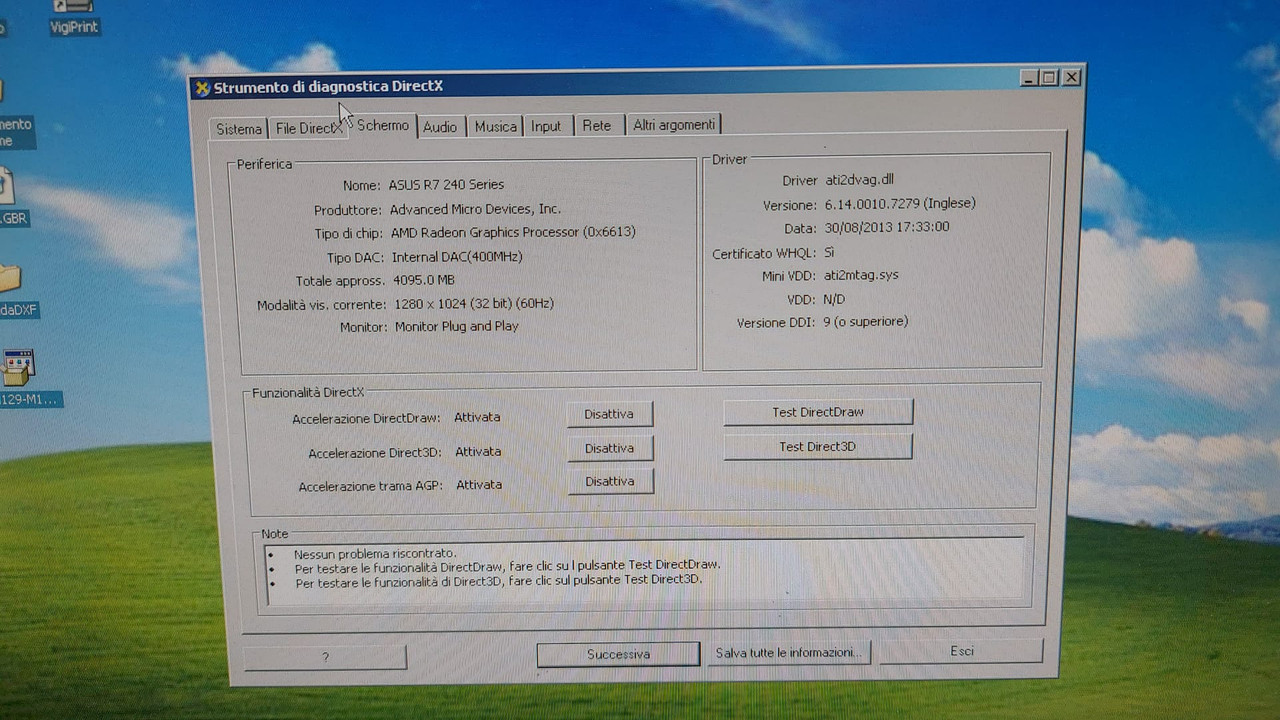
Task: Click the 4095.0 MB memory value
Action: point(423,281)
